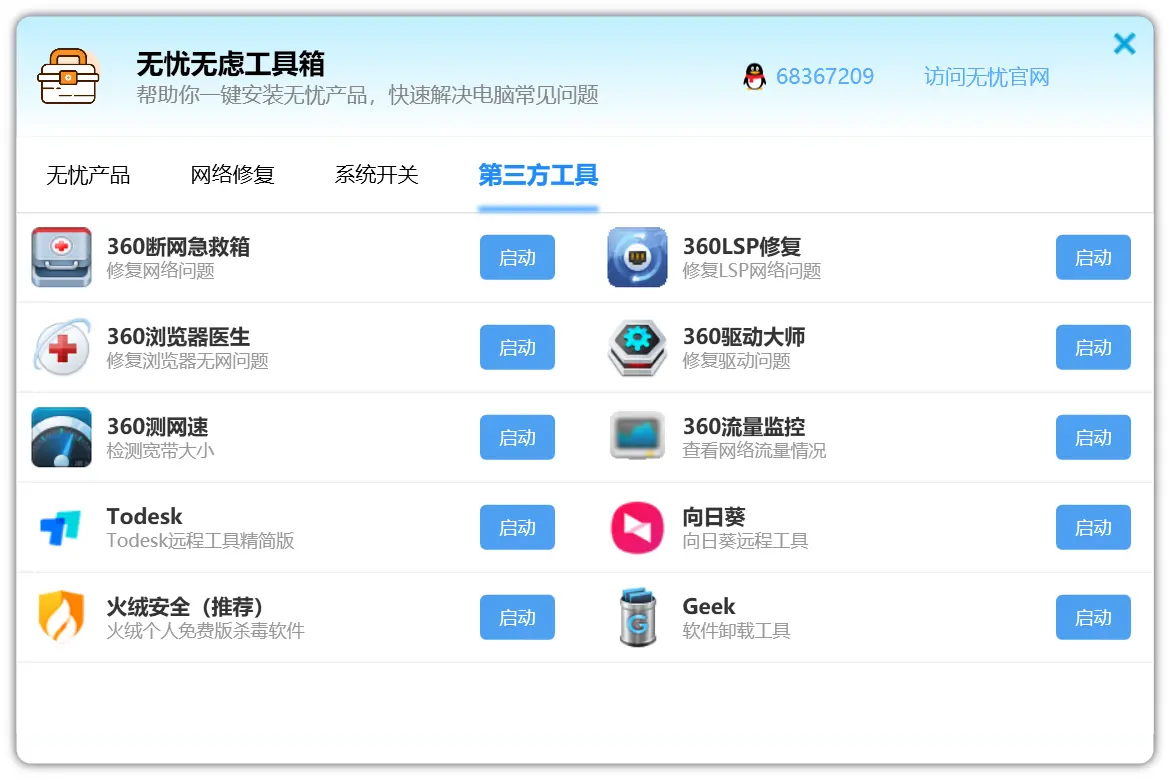Start Todesk using its 启动 button
Screen dimensions: 1170x780
click(x=517, y=527)
